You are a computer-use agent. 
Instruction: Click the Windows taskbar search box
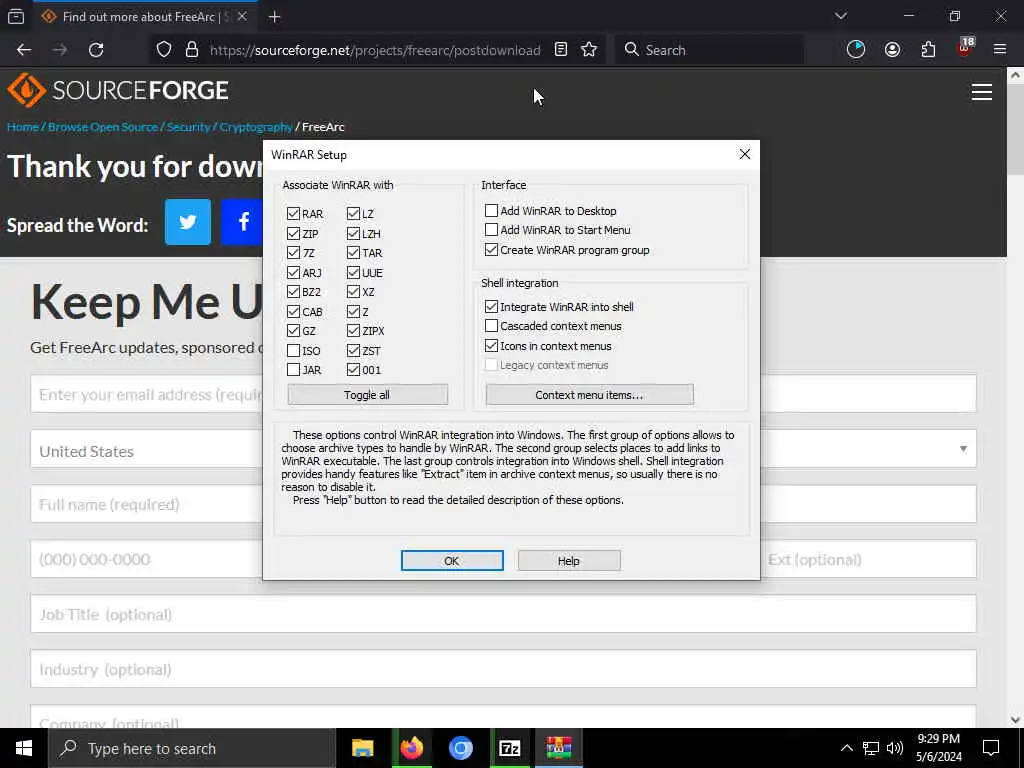tap(191, 748)
